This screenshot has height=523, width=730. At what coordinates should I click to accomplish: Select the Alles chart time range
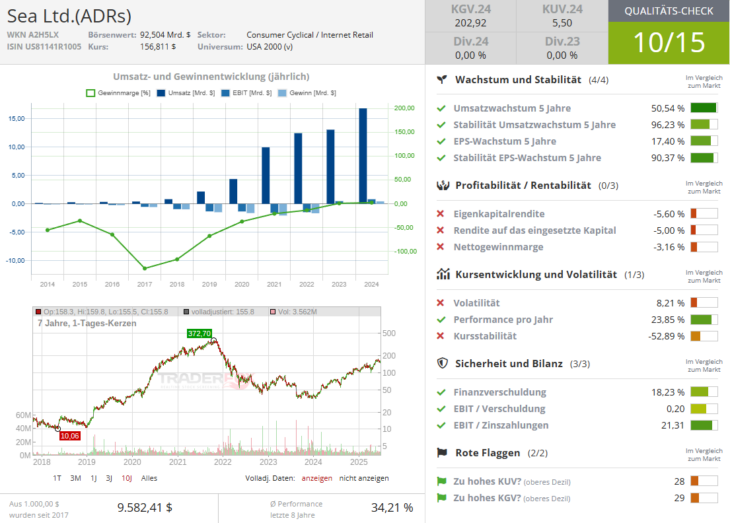[149, 478]
